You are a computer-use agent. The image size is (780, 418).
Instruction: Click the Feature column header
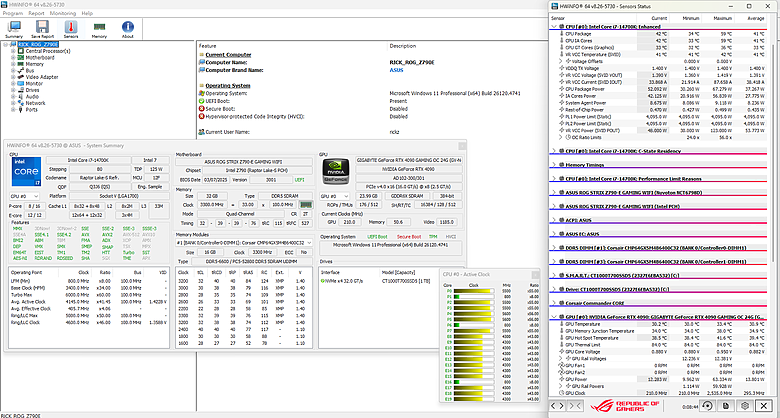(x=208, y=46)
